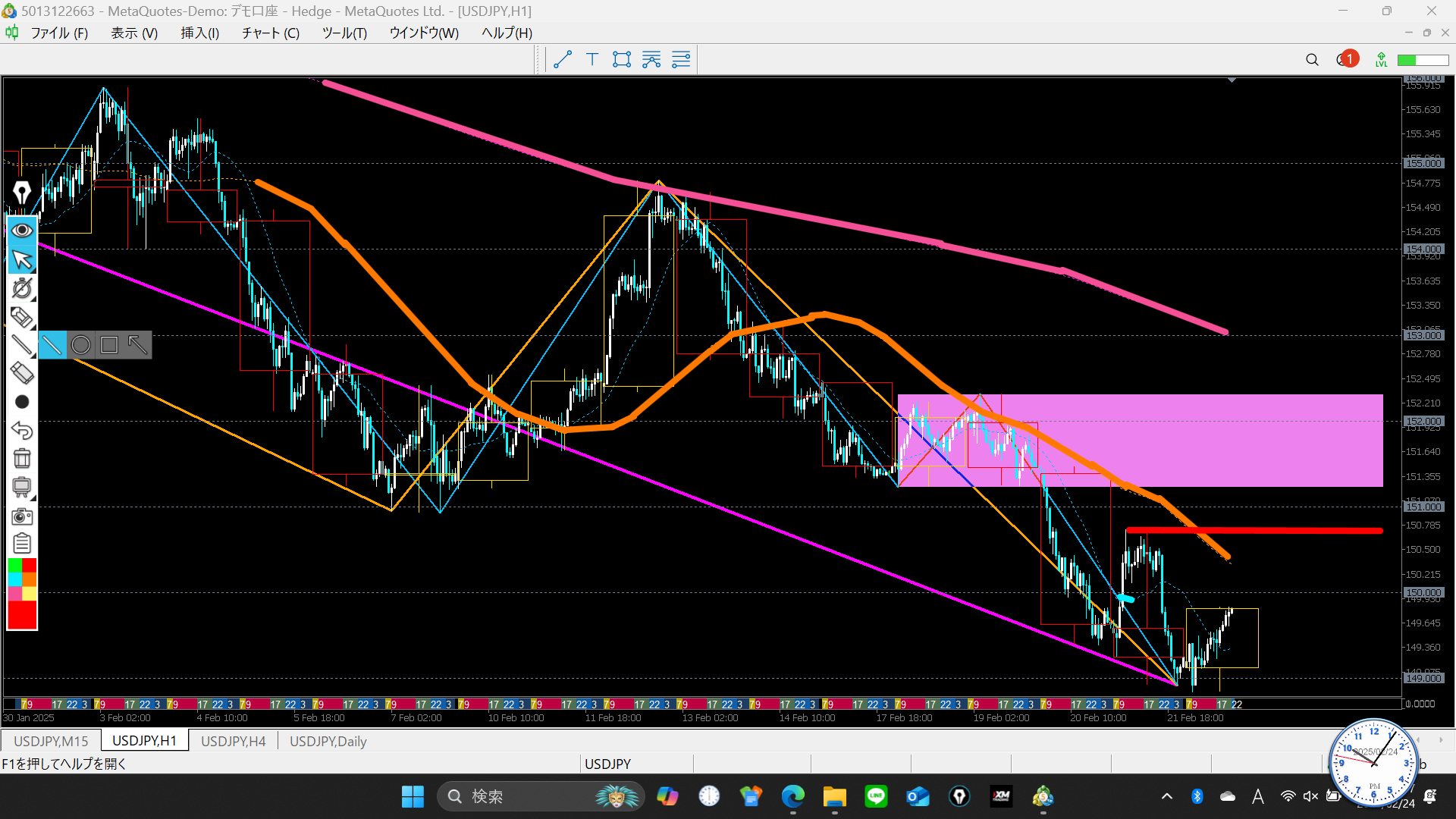Choose the green color swatch
The height and width of the screenshot is (819, 1456).
(x=14, y=565)
